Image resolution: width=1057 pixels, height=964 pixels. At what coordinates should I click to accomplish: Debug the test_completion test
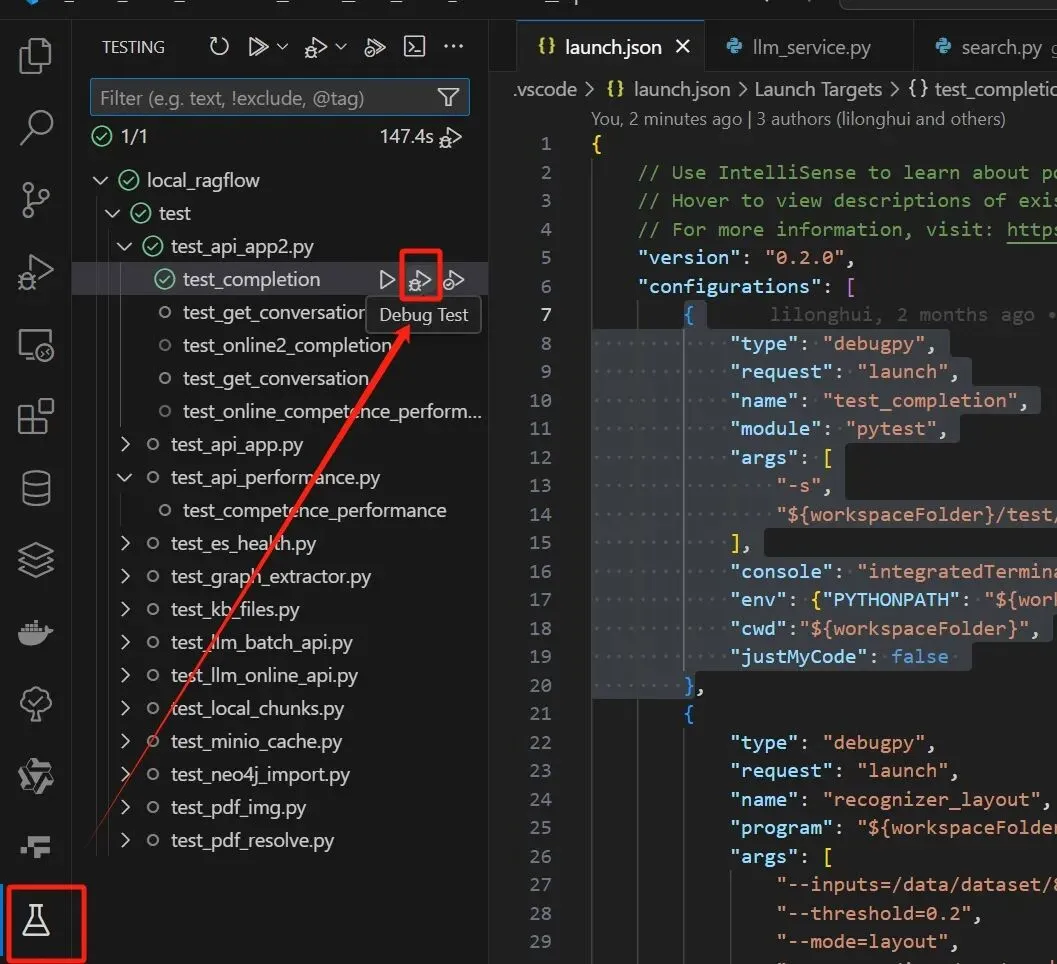pyautogui.click(x=419, y=280)
